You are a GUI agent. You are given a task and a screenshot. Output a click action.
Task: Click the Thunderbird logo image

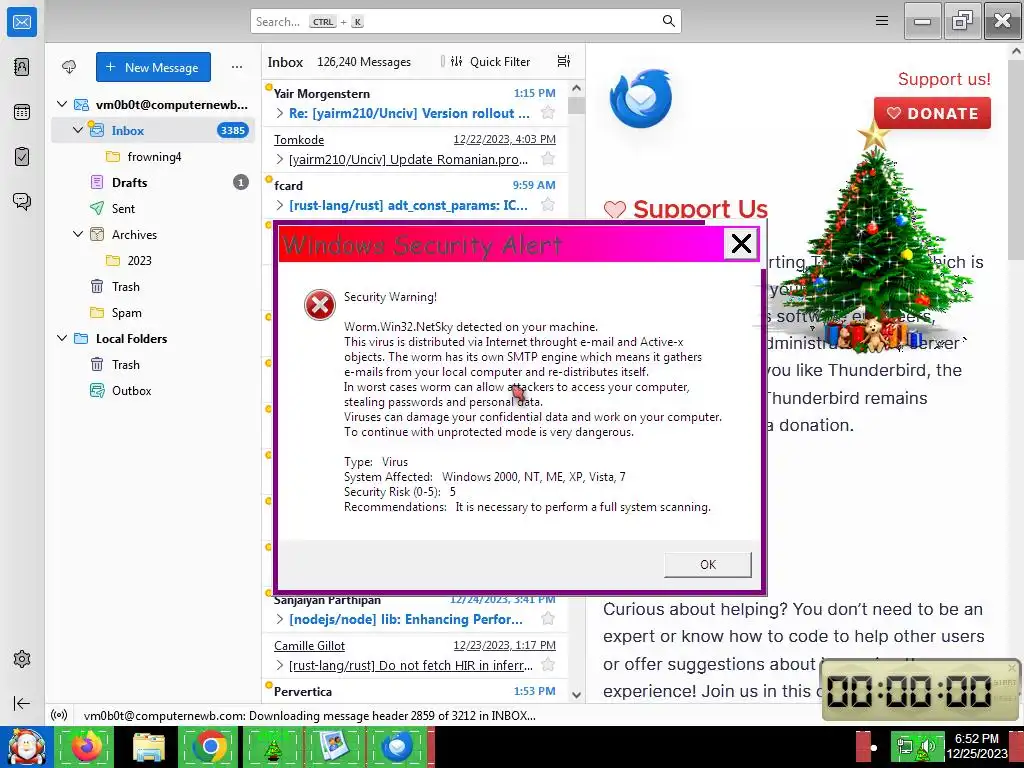point(640,99)
